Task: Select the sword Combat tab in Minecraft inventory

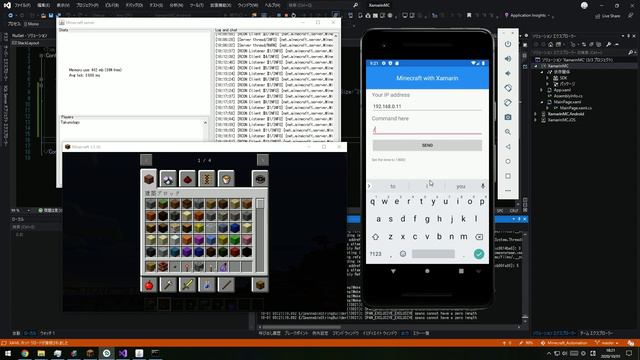Action: click(187, 284)
